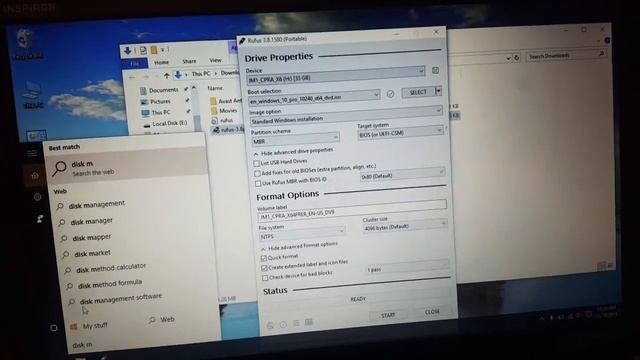640x360 pixels.
Task: Click the hamburger menu icon in search sidebar
Action: (x=32, y=154)
